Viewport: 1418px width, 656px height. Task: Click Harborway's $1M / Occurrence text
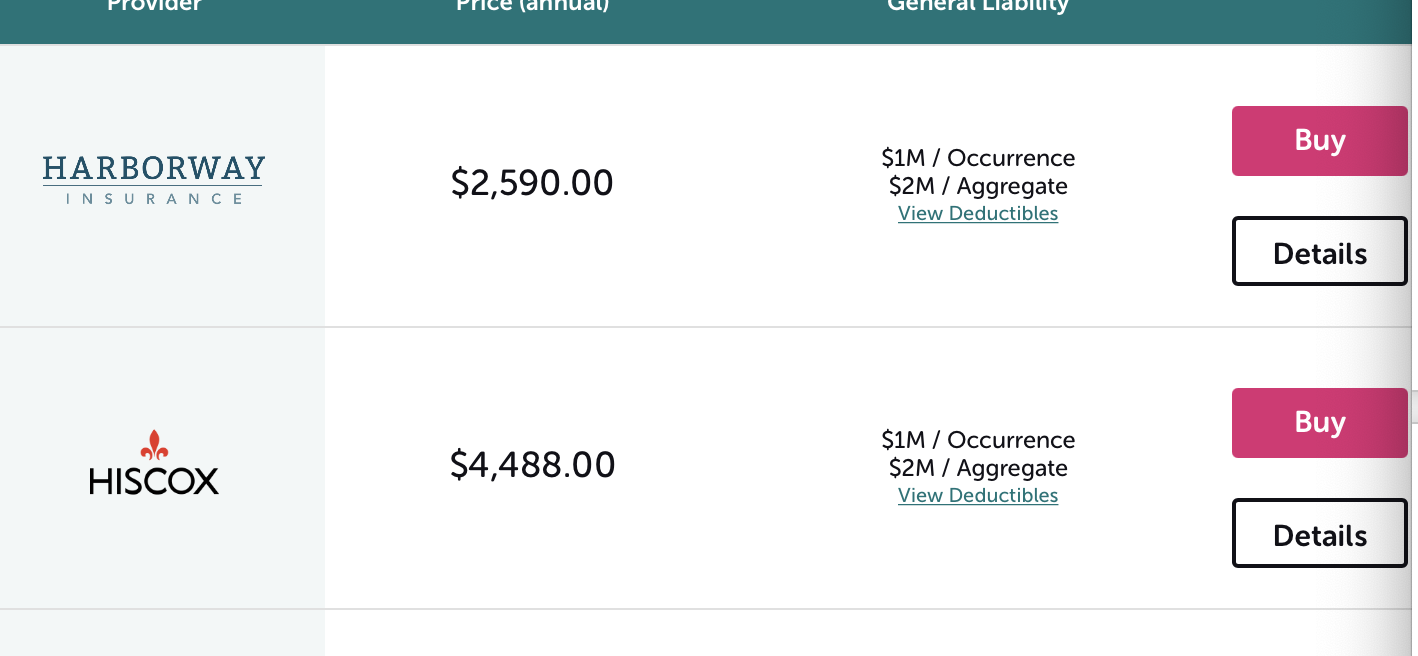click(977, 158)
